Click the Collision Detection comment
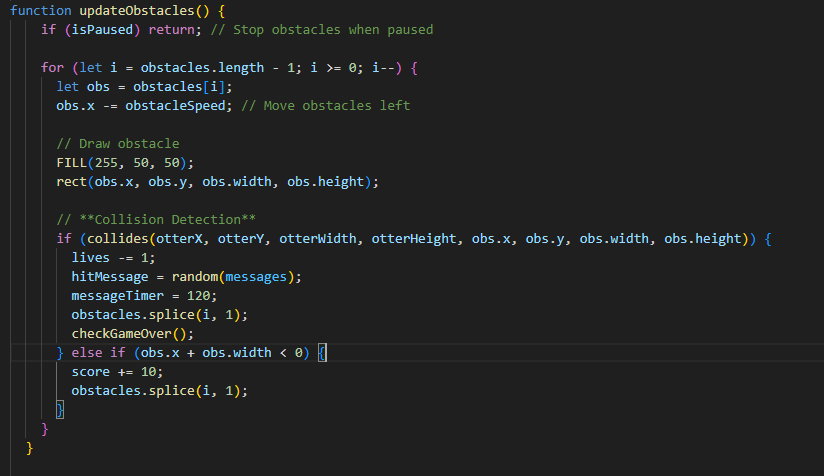This screenshot has height=476, width=824. (162, 219)
